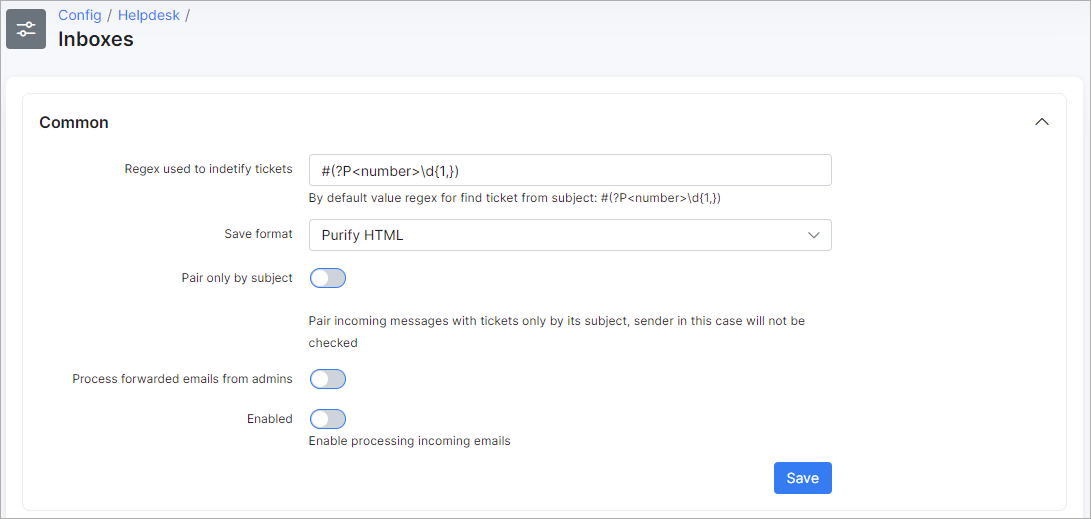Enable Process forwarded emails from admins
The width and height of the screenshot is (1091, 519).
328,379
